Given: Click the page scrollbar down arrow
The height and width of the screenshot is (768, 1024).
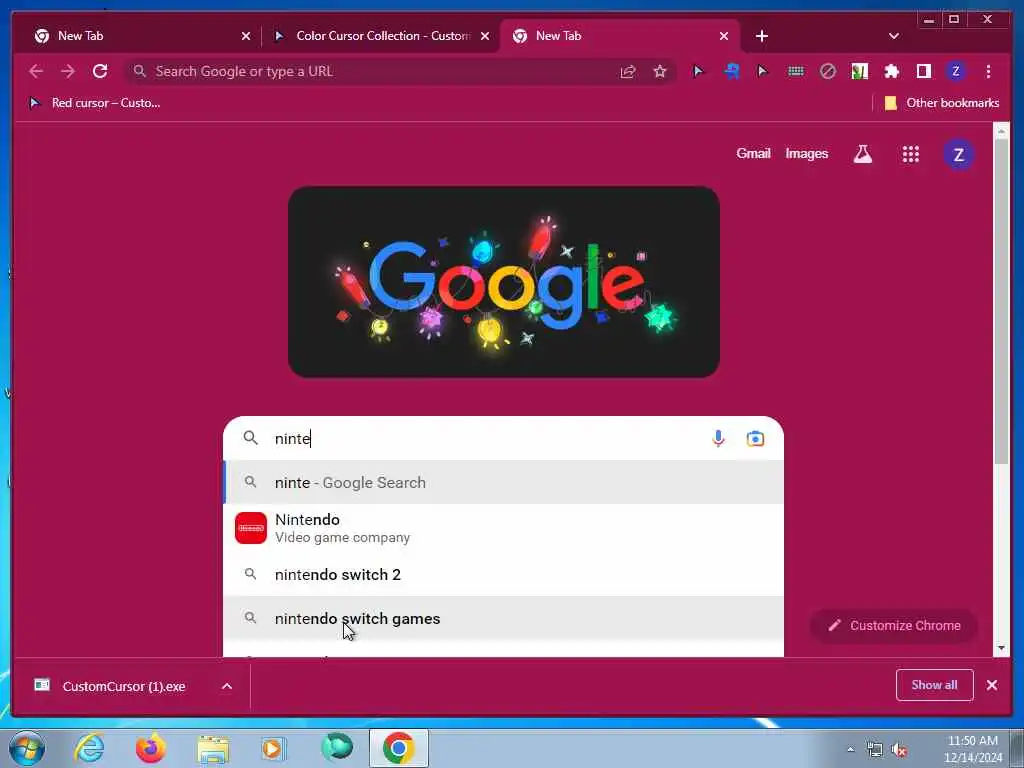Looking at the screenshot, I should coord(1001,648).
